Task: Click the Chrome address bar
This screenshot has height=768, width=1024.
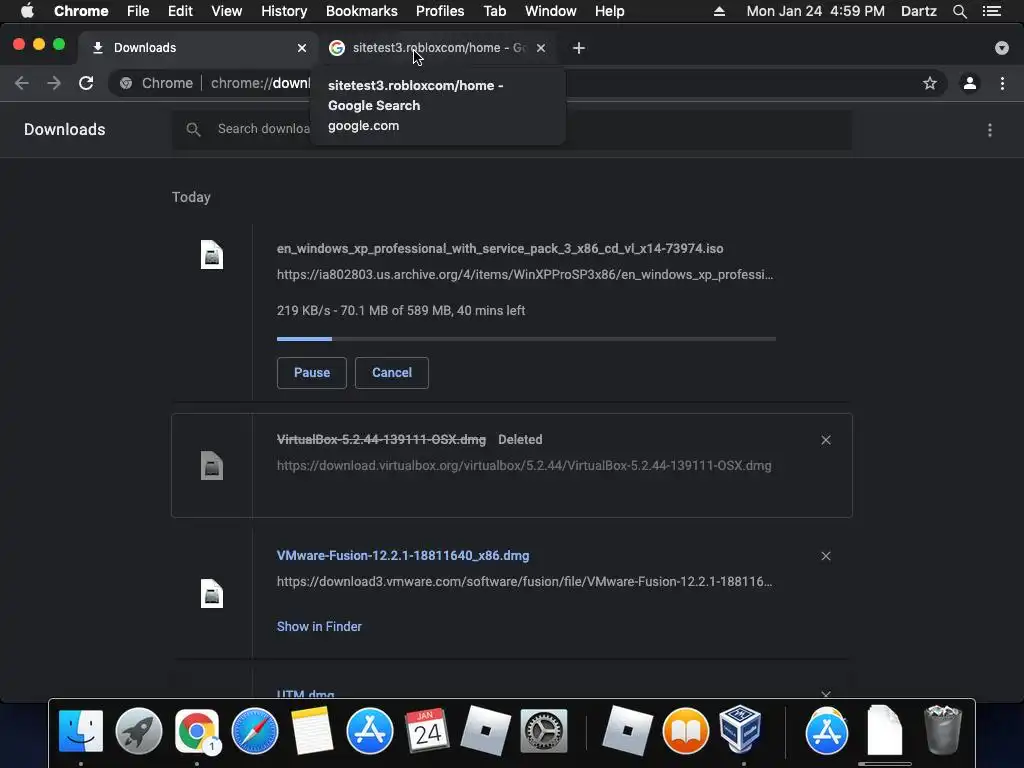Action: point(528,83)
